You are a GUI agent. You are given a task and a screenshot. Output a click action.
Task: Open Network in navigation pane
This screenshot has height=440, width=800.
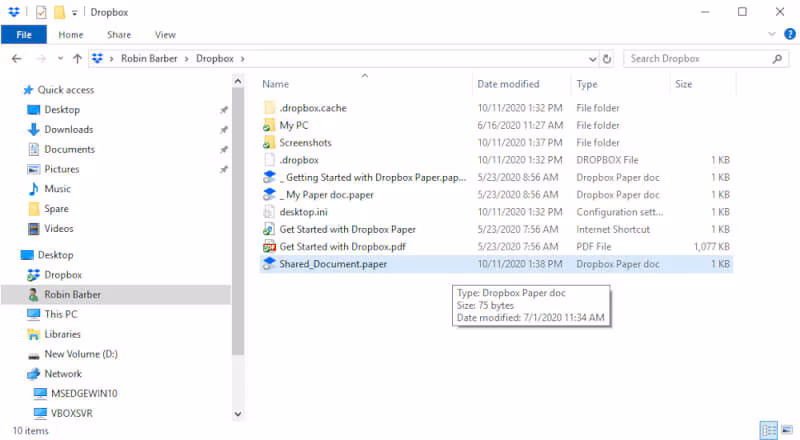click(63, 374)
